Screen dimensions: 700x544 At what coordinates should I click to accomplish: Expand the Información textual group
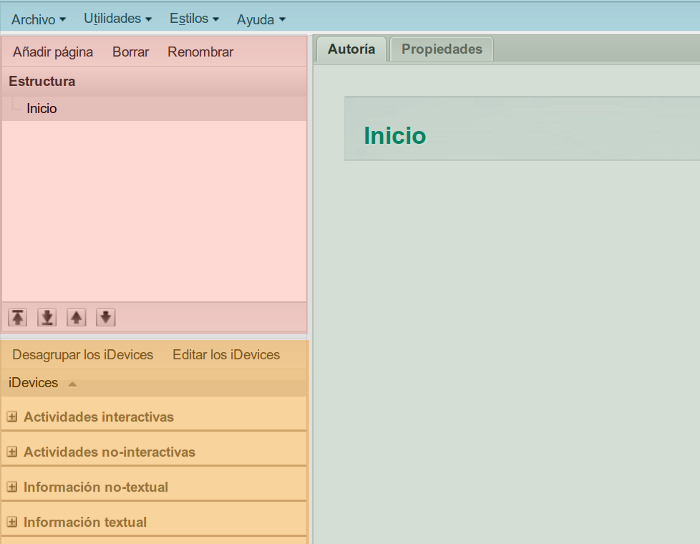click(12, 522)
